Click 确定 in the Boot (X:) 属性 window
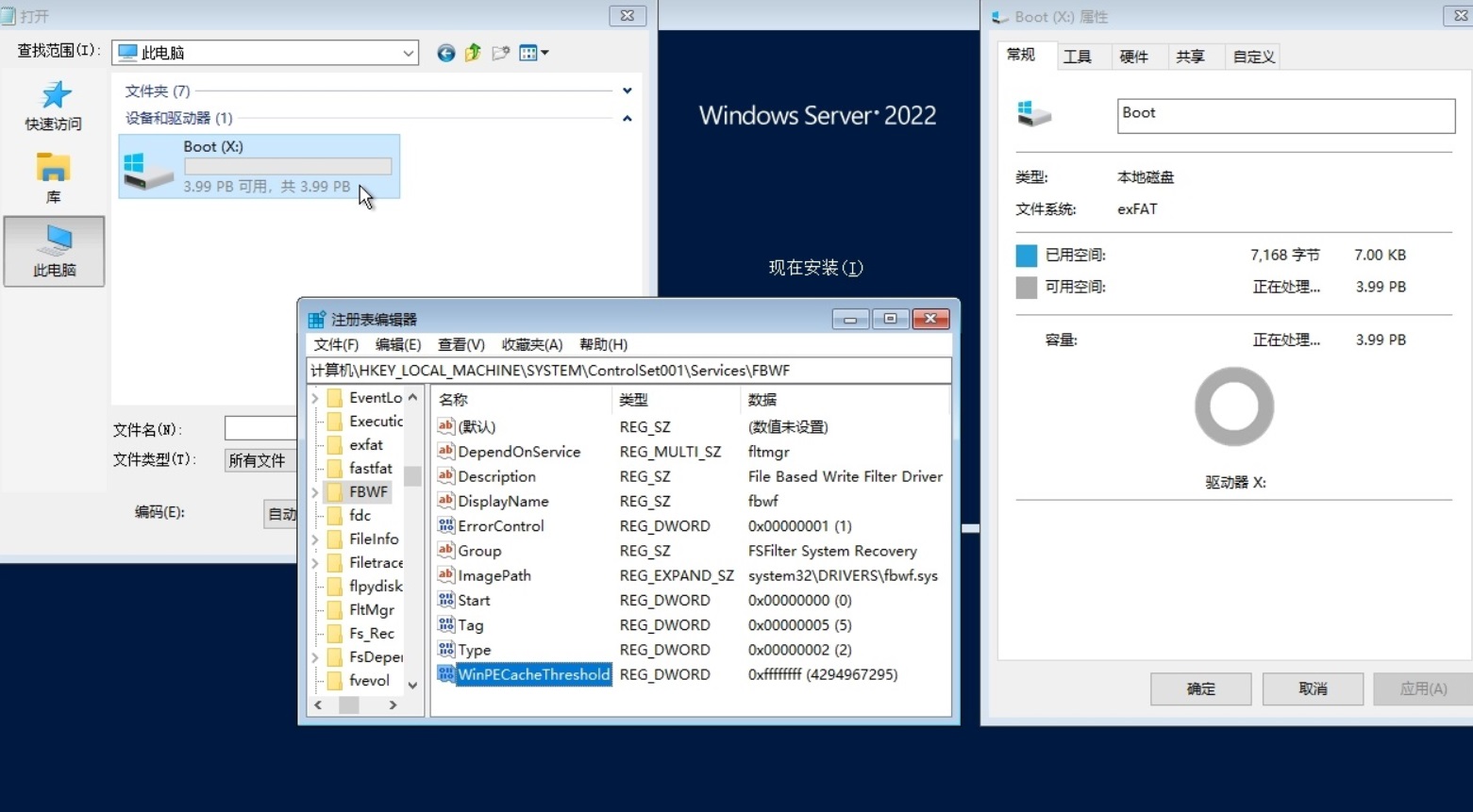This screenshot has width=1473, height=812. 1201,689
